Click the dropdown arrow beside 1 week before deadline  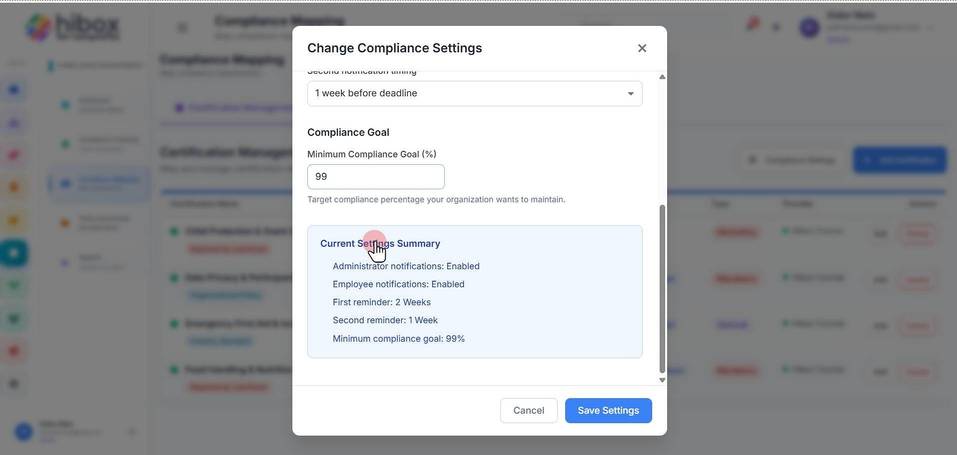click(630, 93)
